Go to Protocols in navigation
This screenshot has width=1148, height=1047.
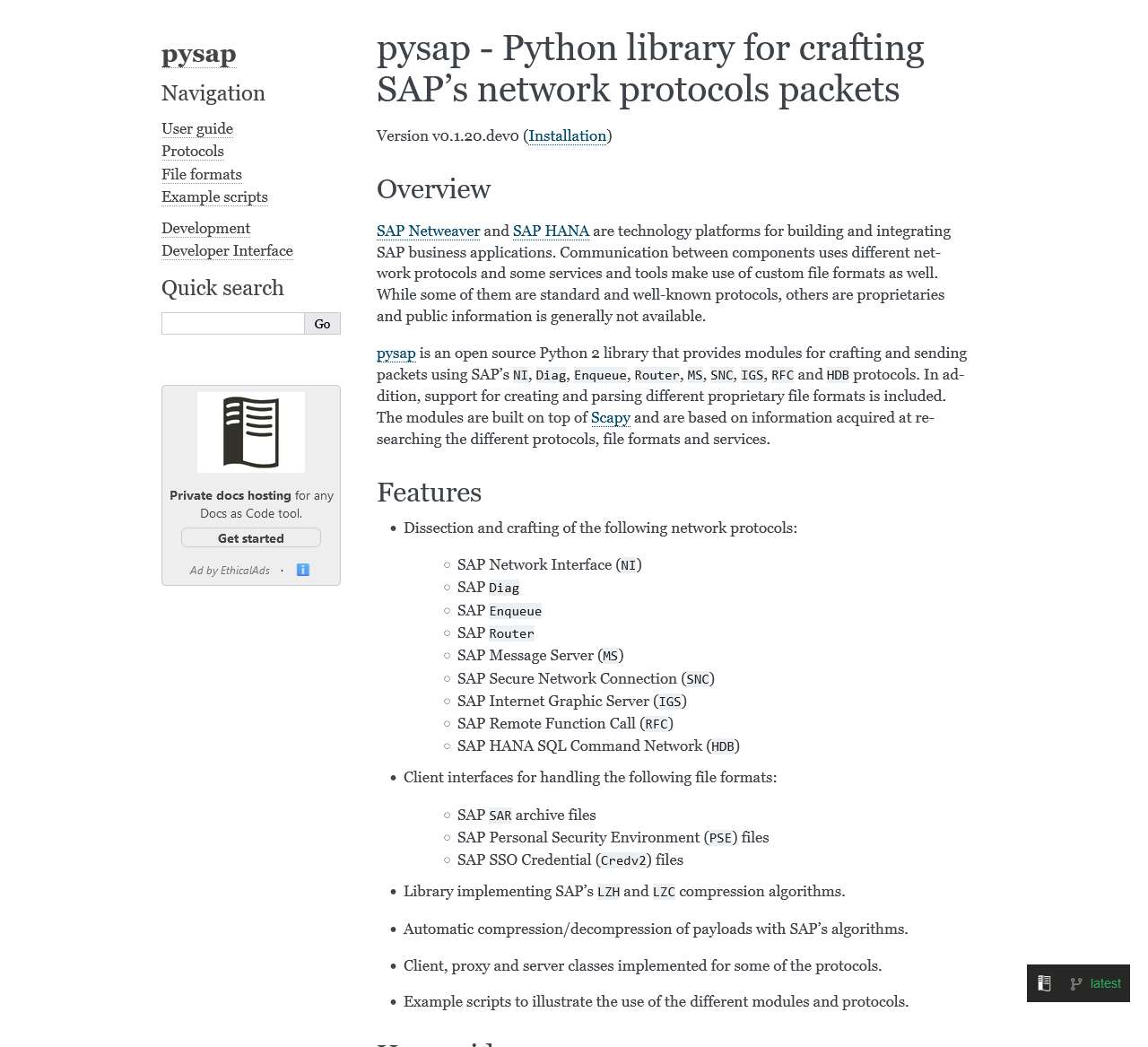193,151
